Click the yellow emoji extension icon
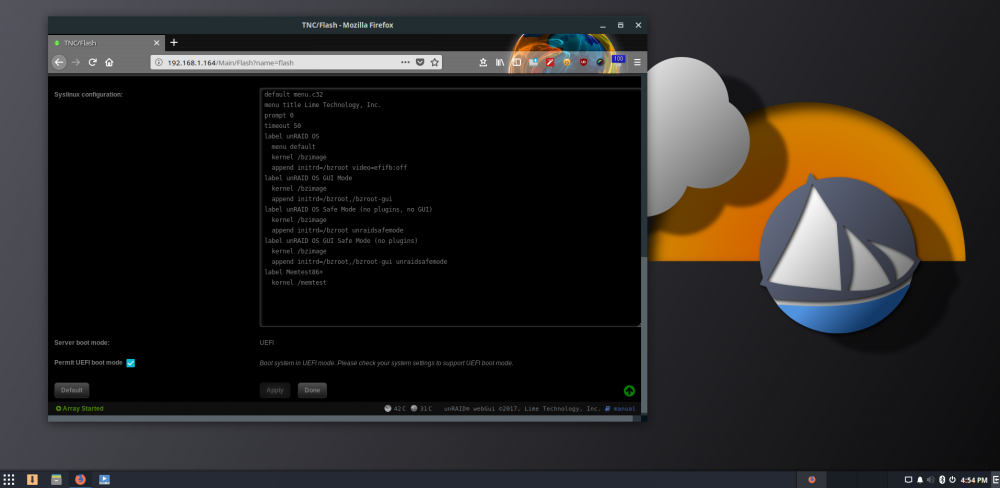Viewport: 1000px width, 488px height. click(566, 63)
